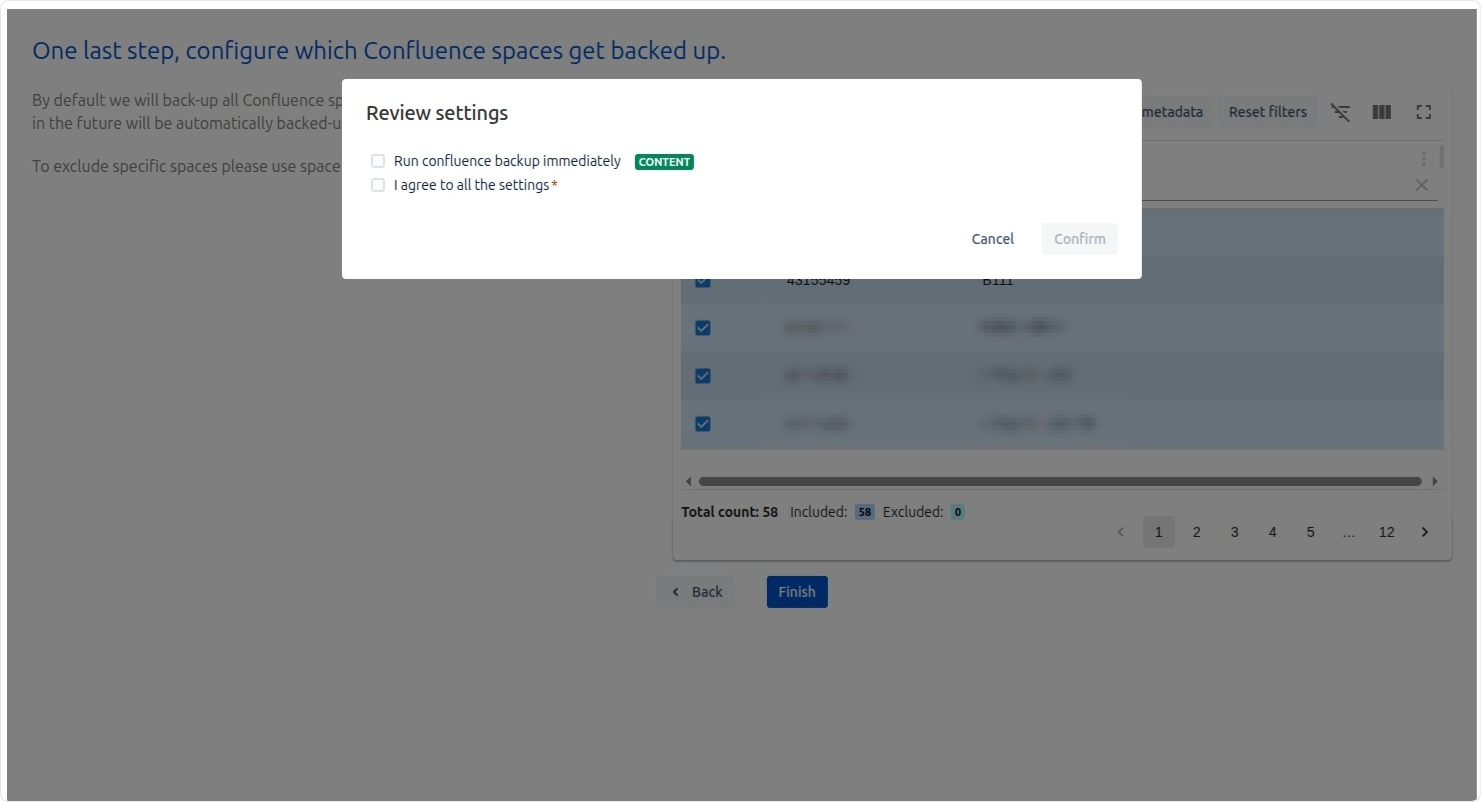
Task: Go to next page arrow
Action: coord(1424,532)
